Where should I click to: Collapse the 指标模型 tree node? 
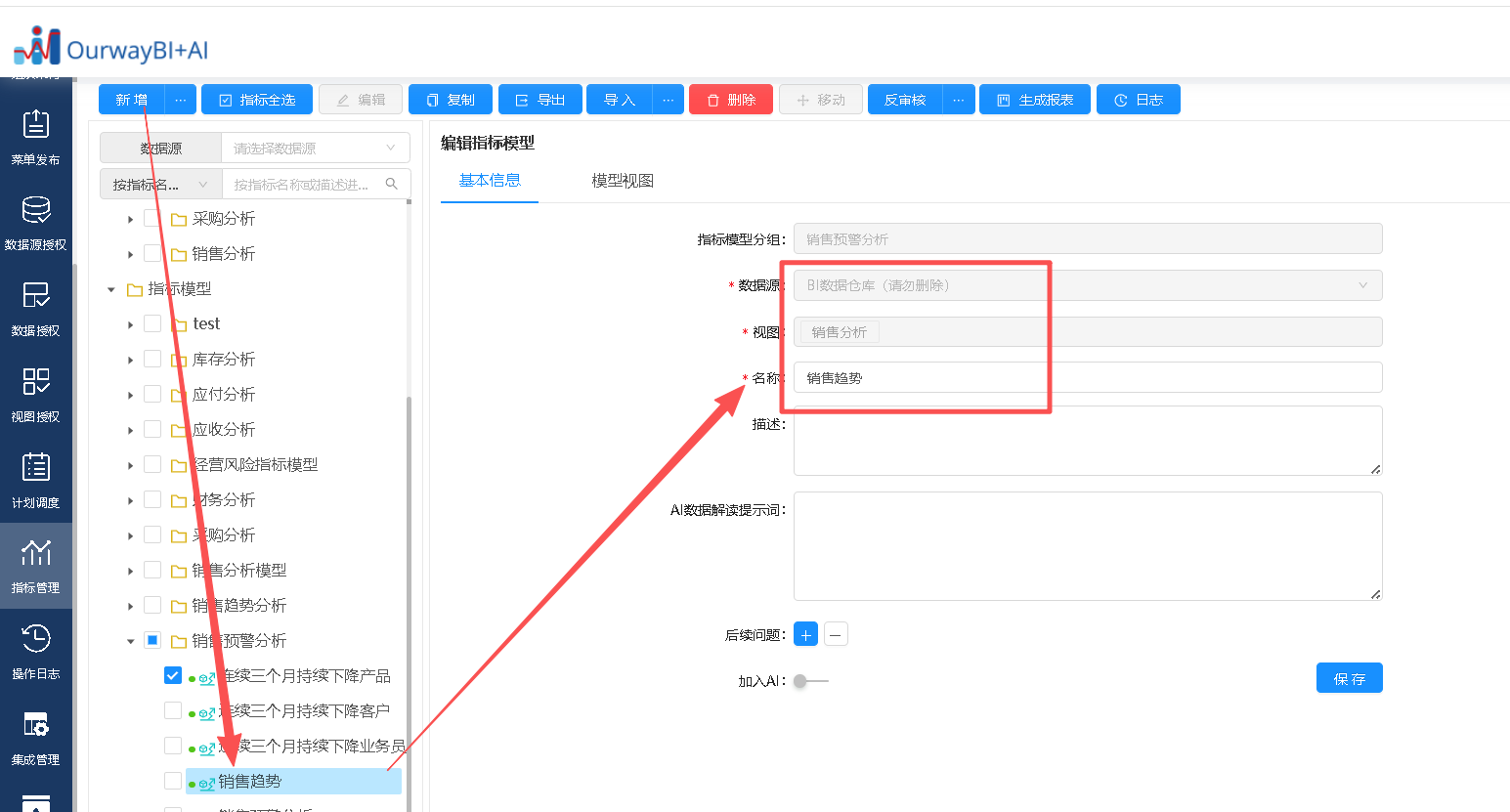click(x=110, y=289)
